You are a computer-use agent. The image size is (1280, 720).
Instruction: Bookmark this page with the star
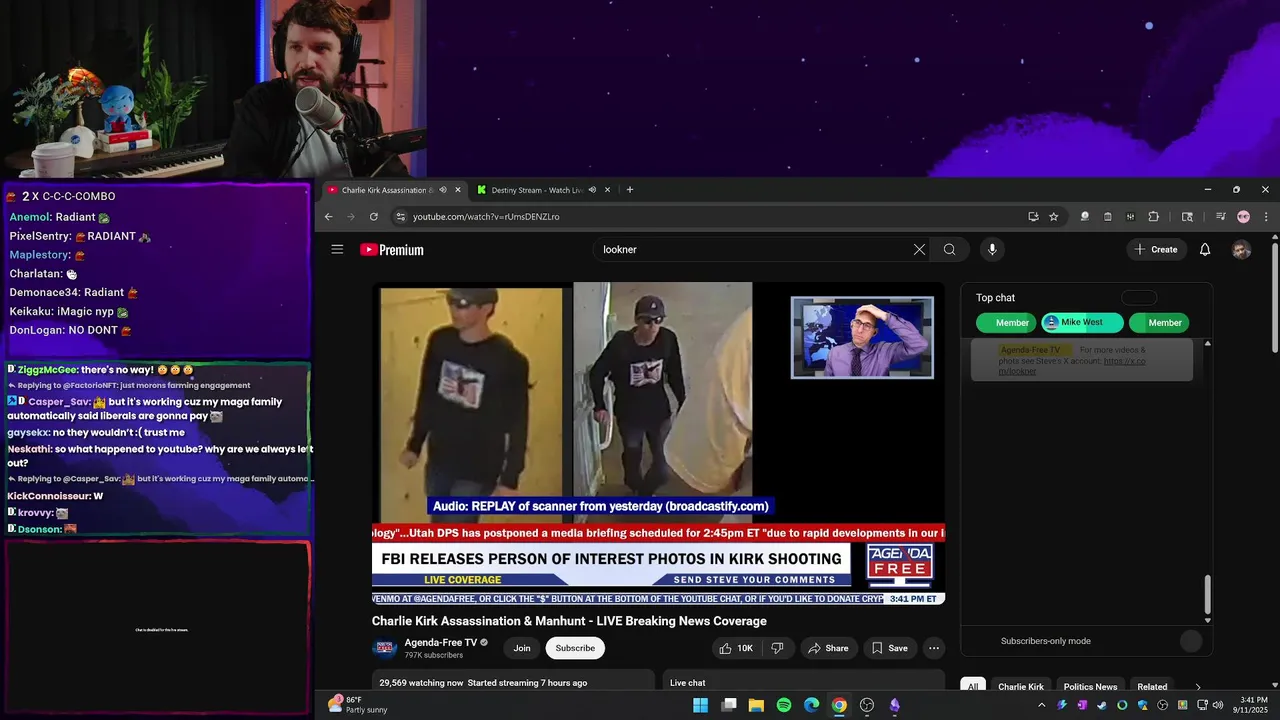[1053, 216]
